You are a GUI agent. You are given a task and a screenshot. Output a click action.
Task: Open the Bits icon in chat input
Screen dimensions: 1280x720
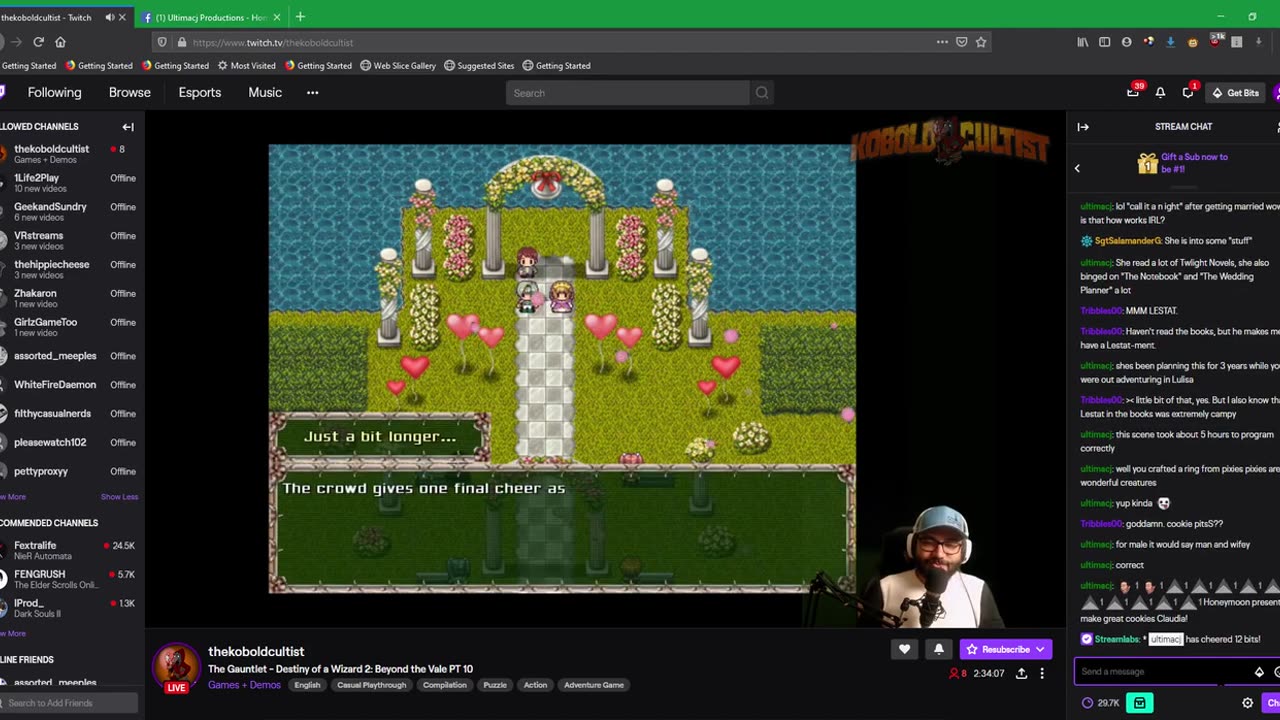click(1259, 672)
